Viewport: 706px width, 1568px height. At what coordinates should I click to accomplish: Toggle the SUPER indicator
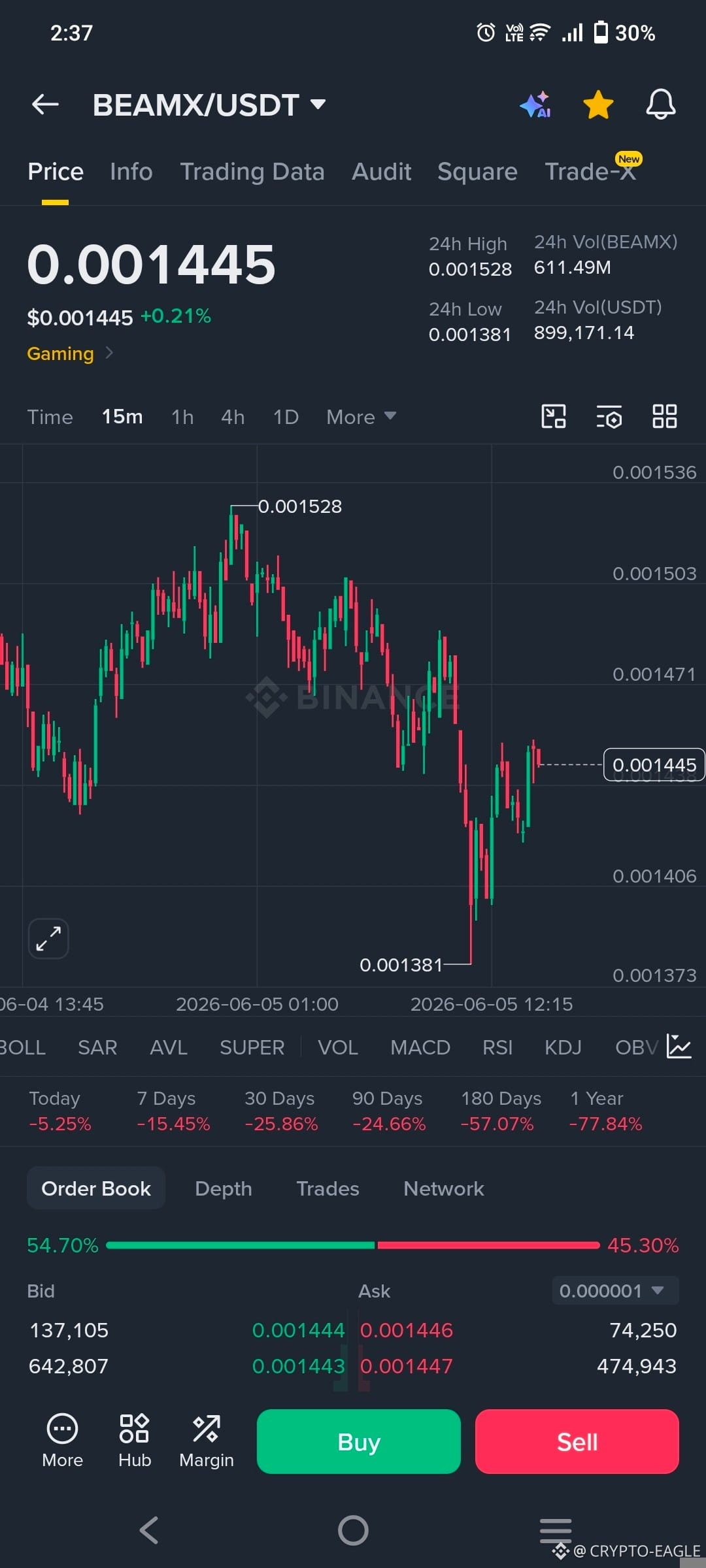[x=252, y=1047]
